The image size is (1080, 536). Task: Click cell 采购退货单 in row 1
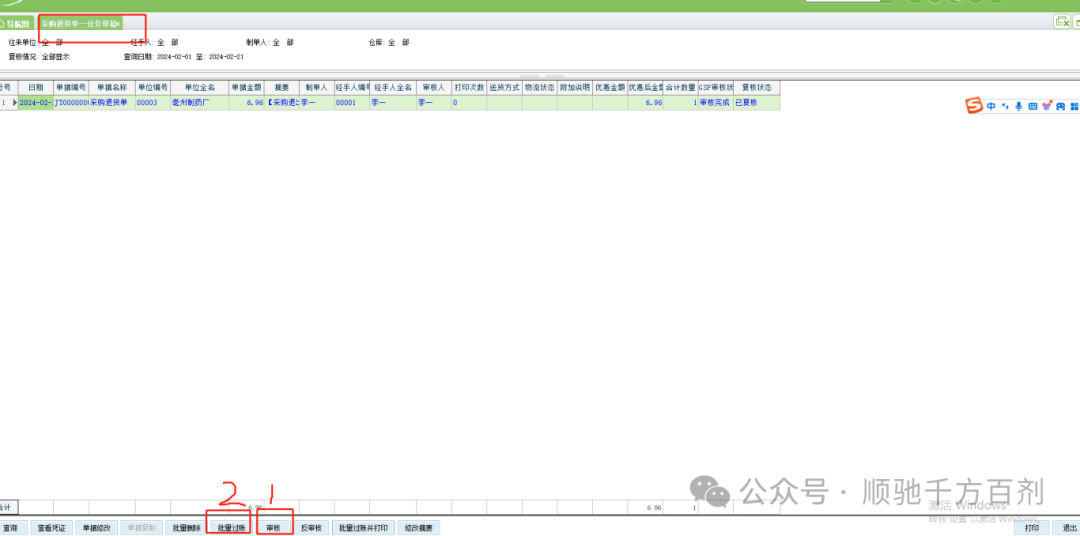tap(112, 102)
